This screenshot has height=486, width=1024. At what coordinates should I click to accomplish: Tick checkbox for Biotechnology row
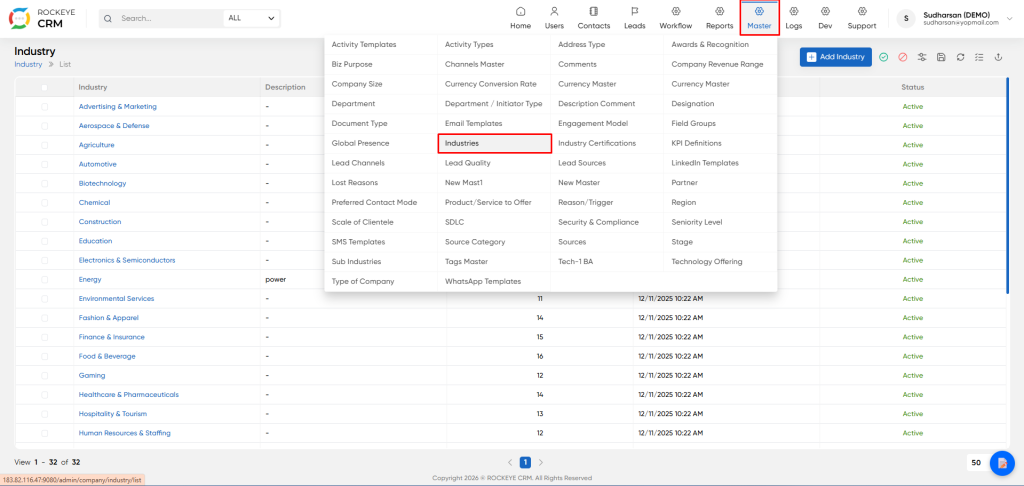(x=44, y=184)
